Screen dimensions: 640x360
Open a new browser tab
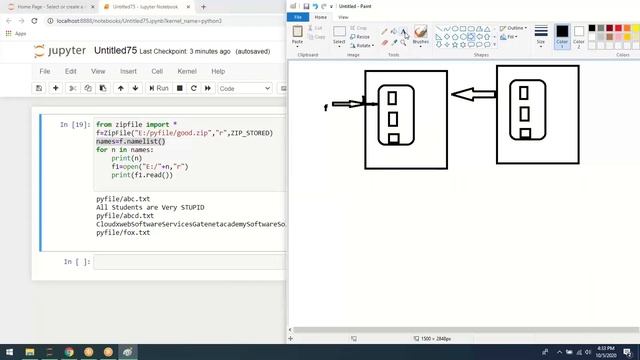click(x=203, y=7)
